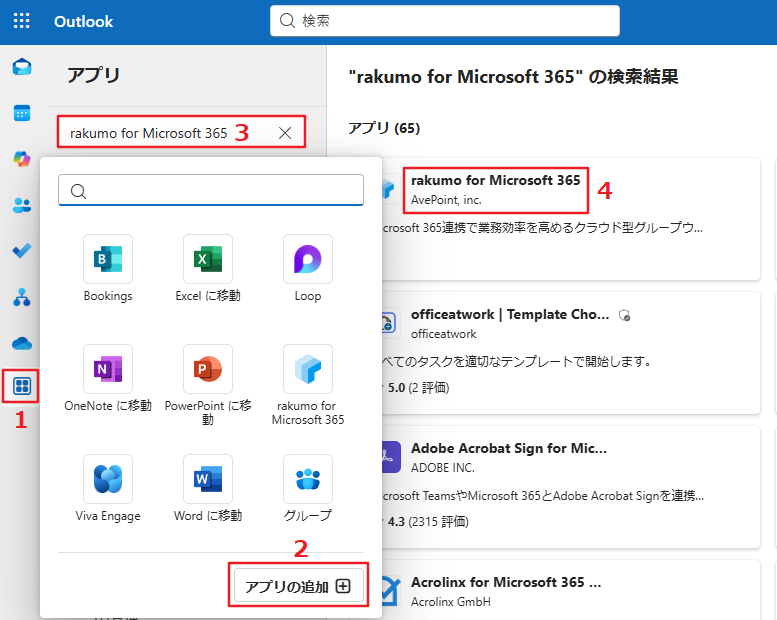The height and width of the screenshot is (620, 777).
Task: Open PowerPoint from the apps flyout
Action: (208, 385)
